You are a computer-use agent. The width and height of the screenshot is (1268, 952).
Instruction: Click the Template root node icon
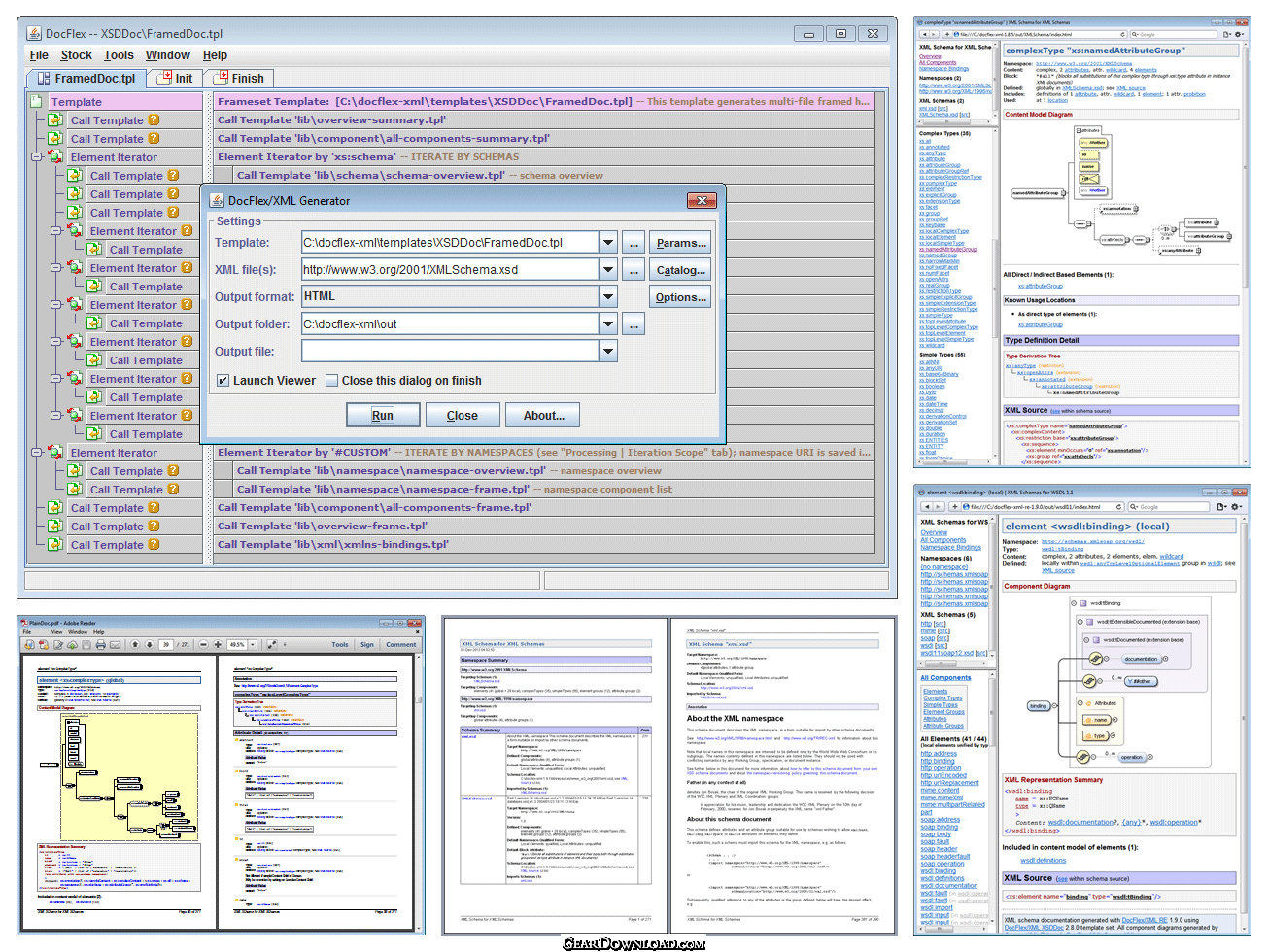[36, 101]
